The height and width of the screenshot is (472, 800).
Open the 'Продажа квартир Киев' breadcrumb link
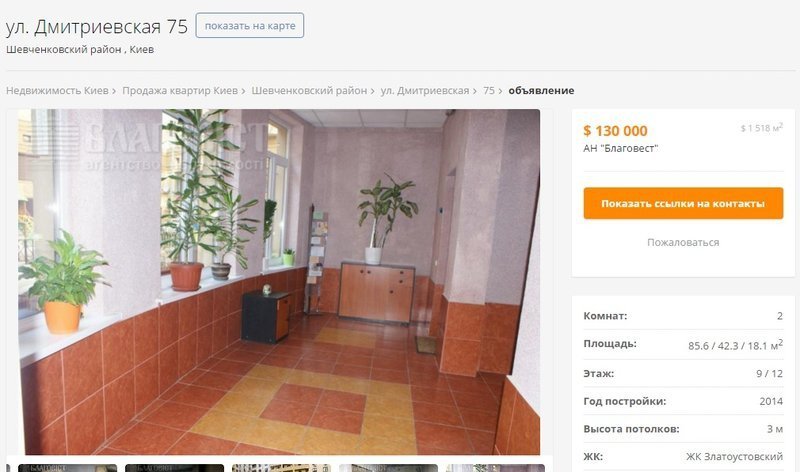180,90
